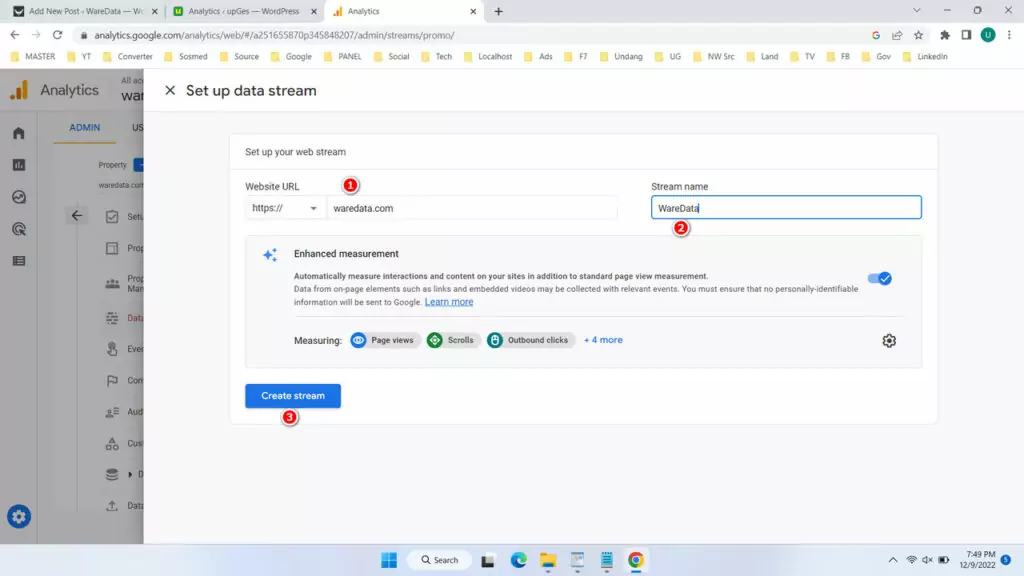Viewport: 1024px width, 576px height.
Task: Open the Conversions flag icon
Action: 112,380
